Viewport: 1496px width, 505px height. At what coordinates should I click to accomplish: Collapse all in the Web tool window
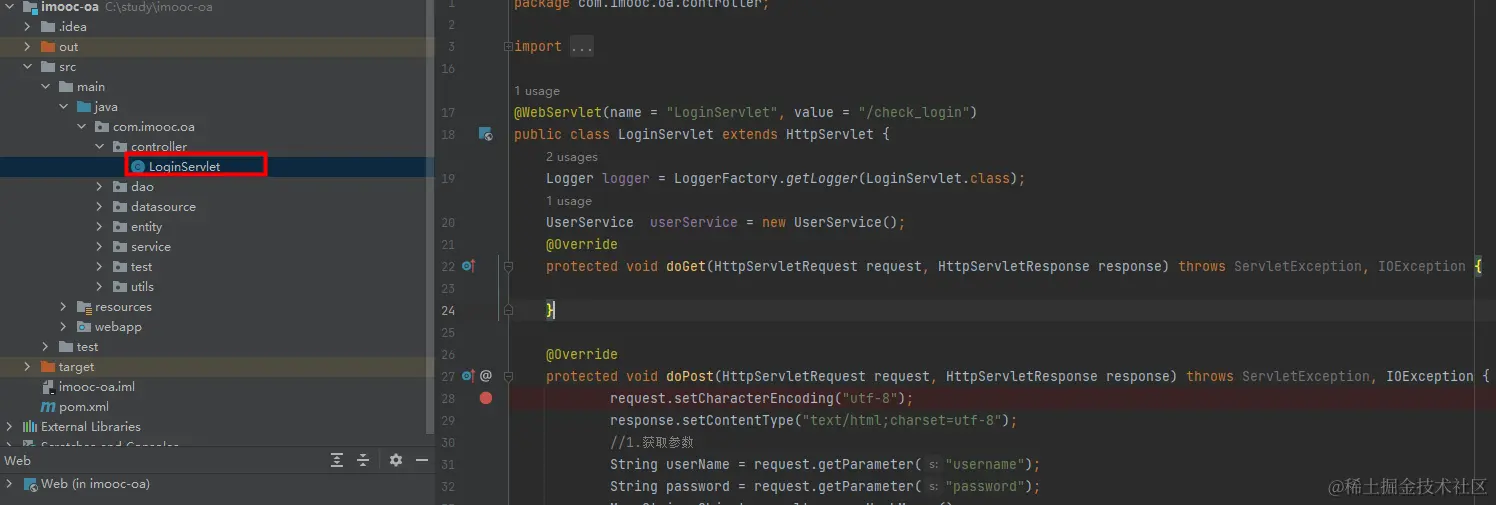coord(363,460)
